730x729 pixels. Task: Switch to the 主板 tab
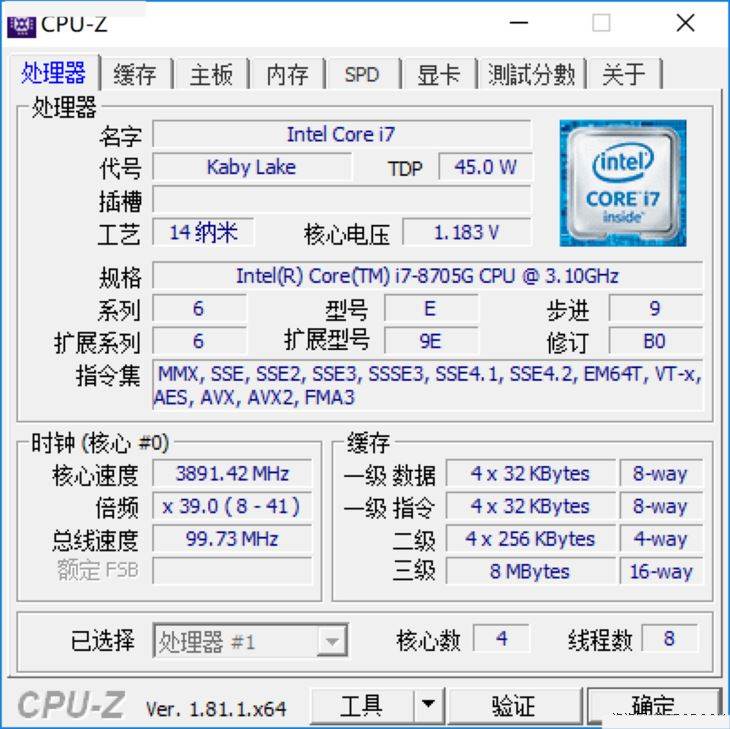pos(212,74)
